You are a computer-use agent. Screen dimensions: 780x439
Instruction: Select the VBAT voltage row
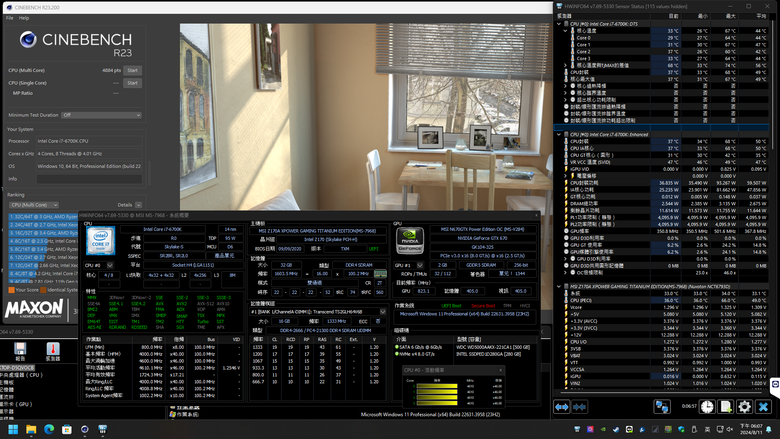pos(663,355)
